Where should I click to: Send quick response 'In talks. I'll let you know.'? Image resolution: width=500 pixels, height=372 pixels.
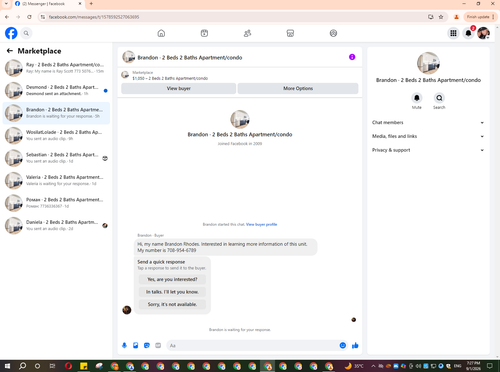[x=172, y=292]
